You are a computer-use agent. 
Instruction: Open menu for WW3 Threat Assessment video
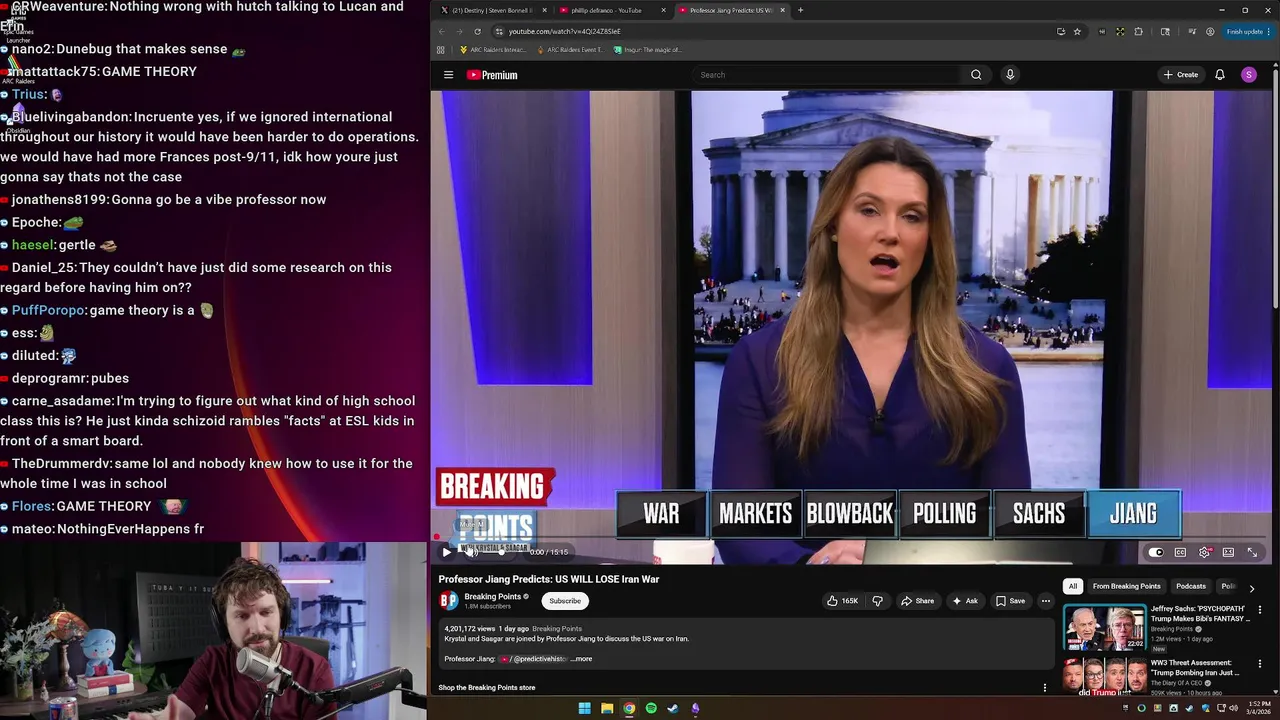point(1260,664)
